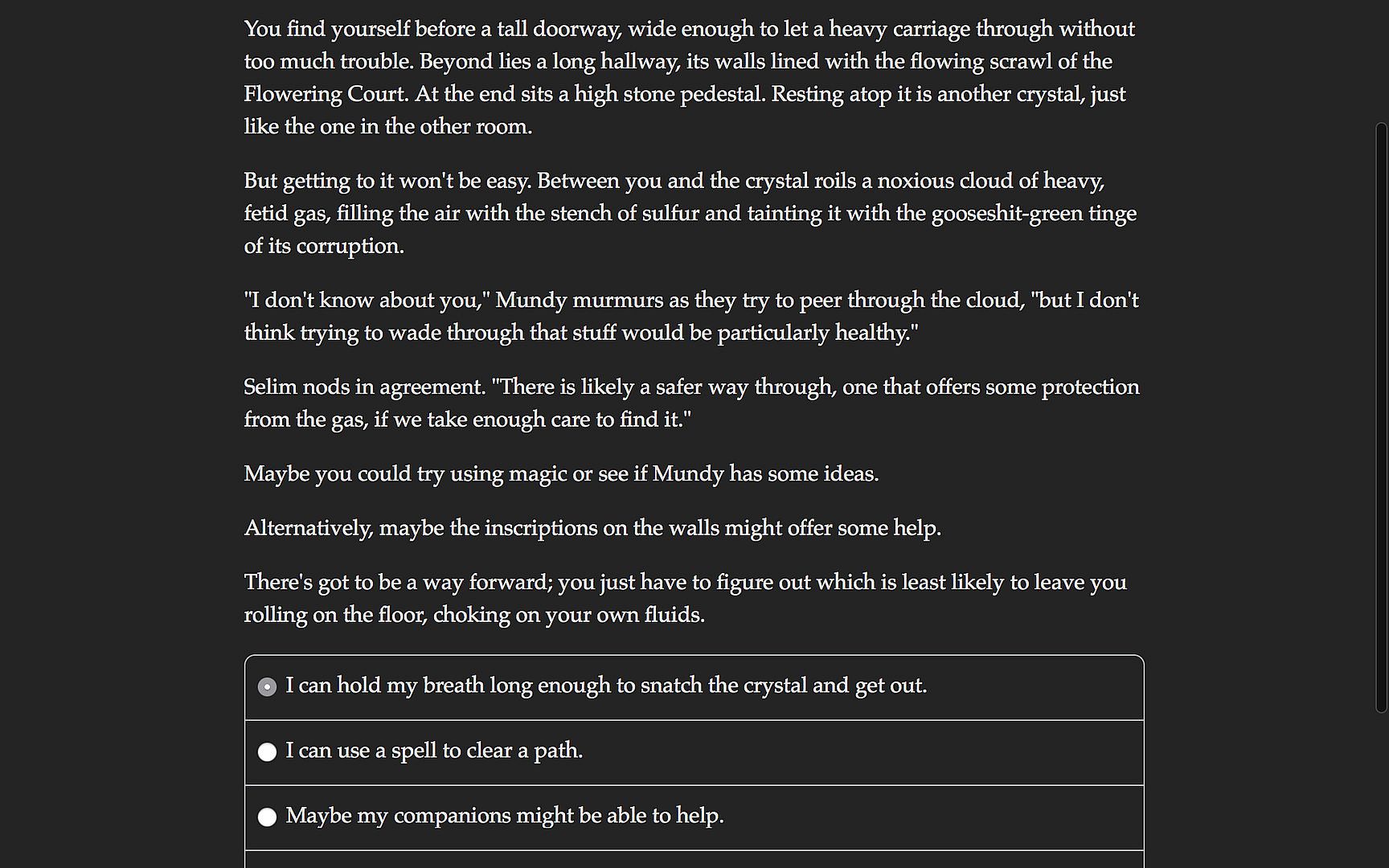Click the "I can use a spell" label text
The image size is (1389, 868).
coord(434,751)
